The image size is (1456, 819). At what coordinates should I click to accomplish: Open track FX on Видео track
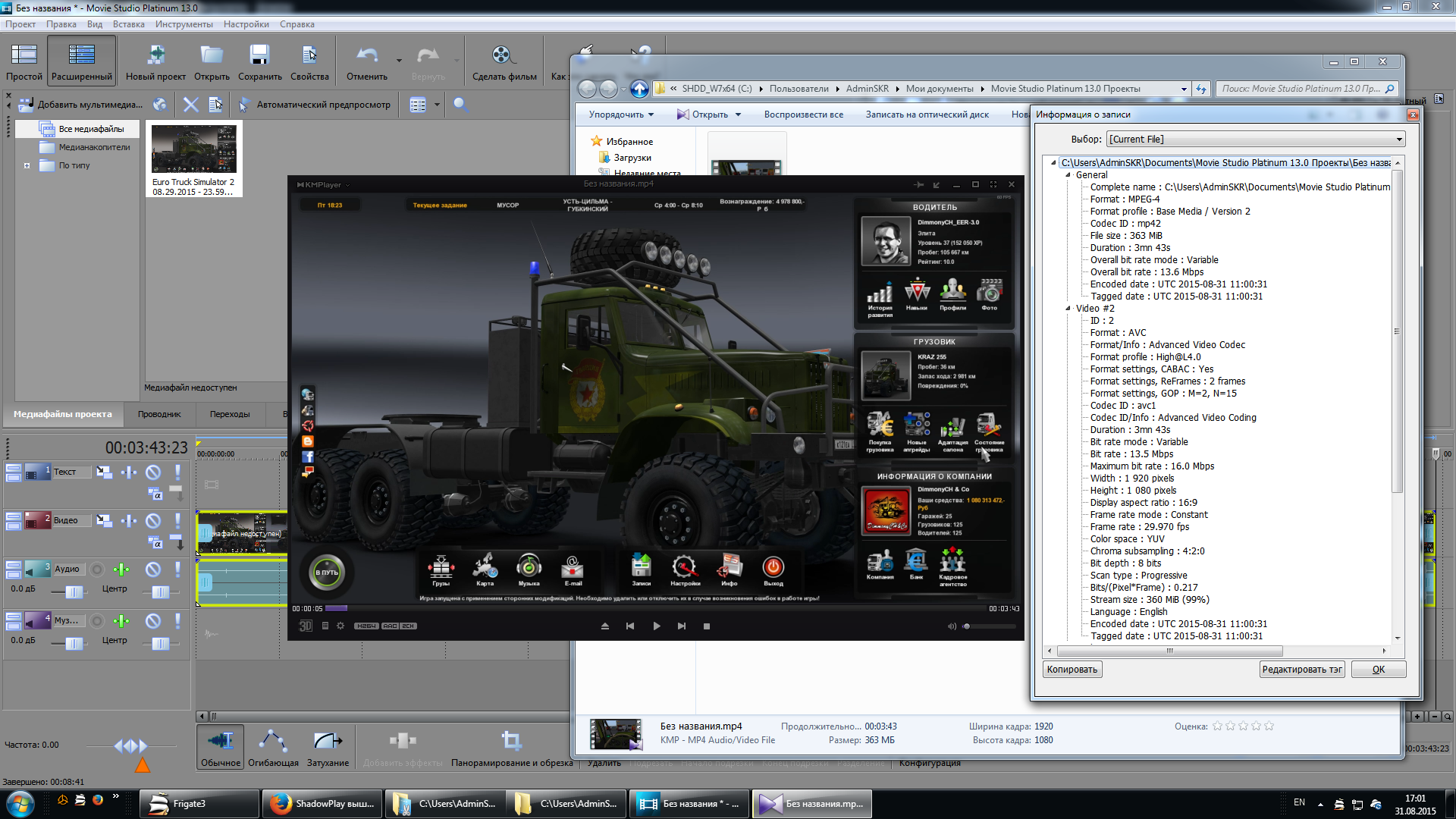click(x=129, y=521)
